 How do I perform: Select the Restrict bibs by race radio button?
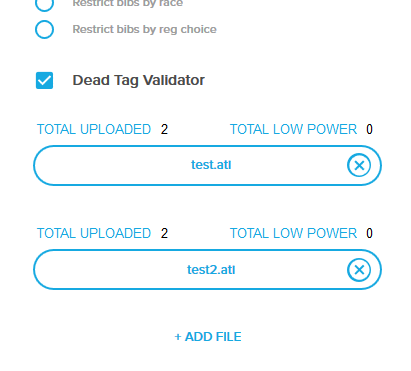(x=44, y=4)
